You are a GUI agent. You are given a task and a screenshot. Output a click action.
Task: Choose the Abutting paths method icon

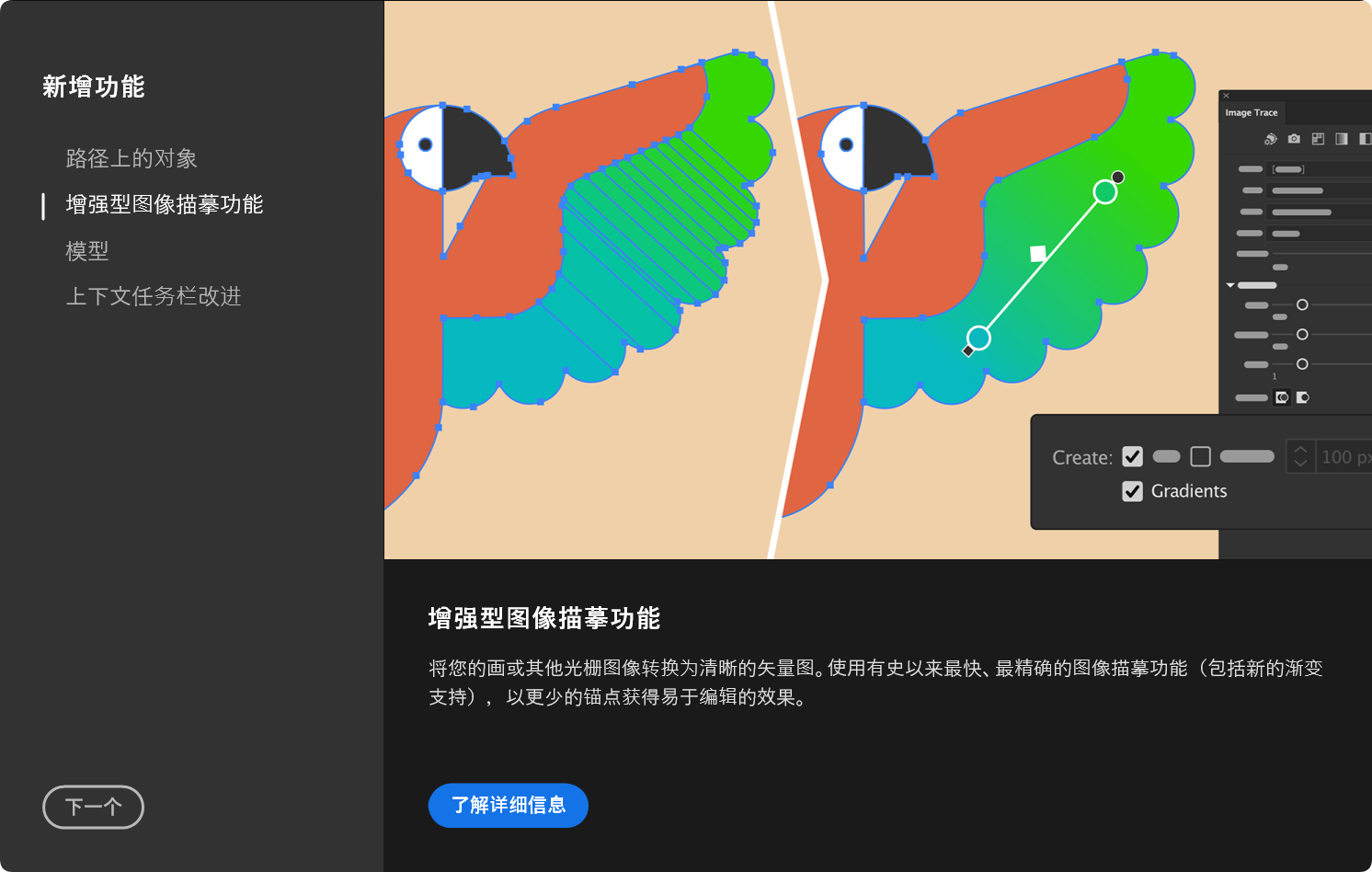tap(1282, 397)
